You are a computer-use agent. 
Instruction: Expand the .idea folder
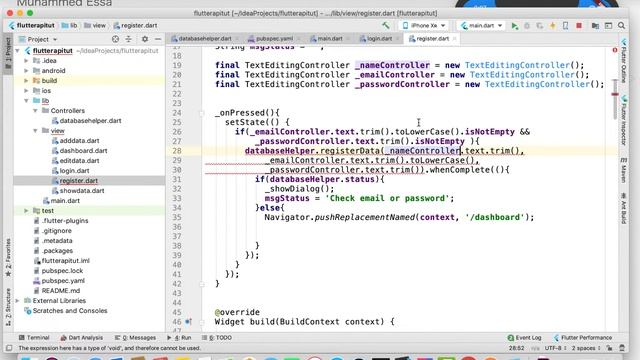[27, 60]
